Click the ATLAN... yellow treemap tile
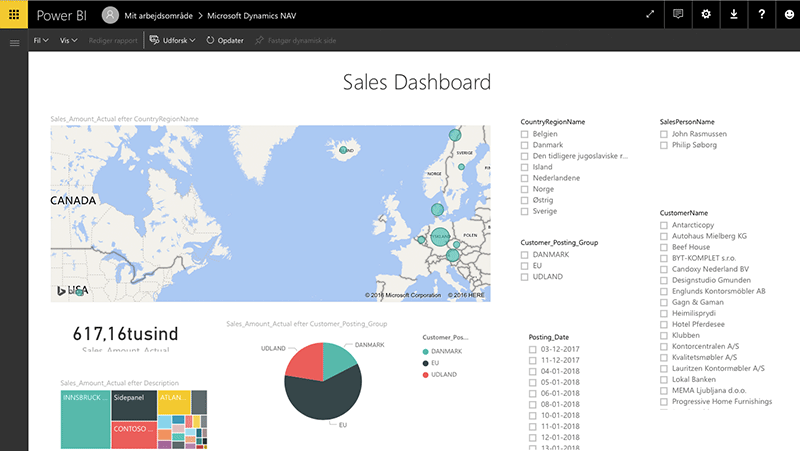 click(174, 402)
